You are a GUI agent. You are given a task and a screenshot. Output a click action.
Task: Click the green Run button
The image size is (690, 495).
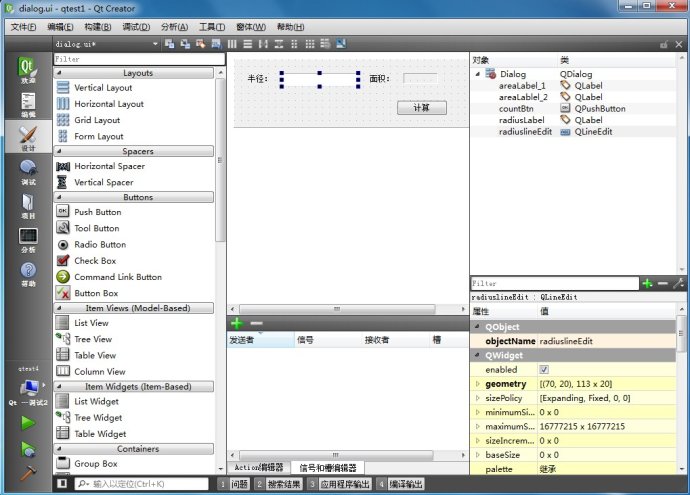coord(28,423)
